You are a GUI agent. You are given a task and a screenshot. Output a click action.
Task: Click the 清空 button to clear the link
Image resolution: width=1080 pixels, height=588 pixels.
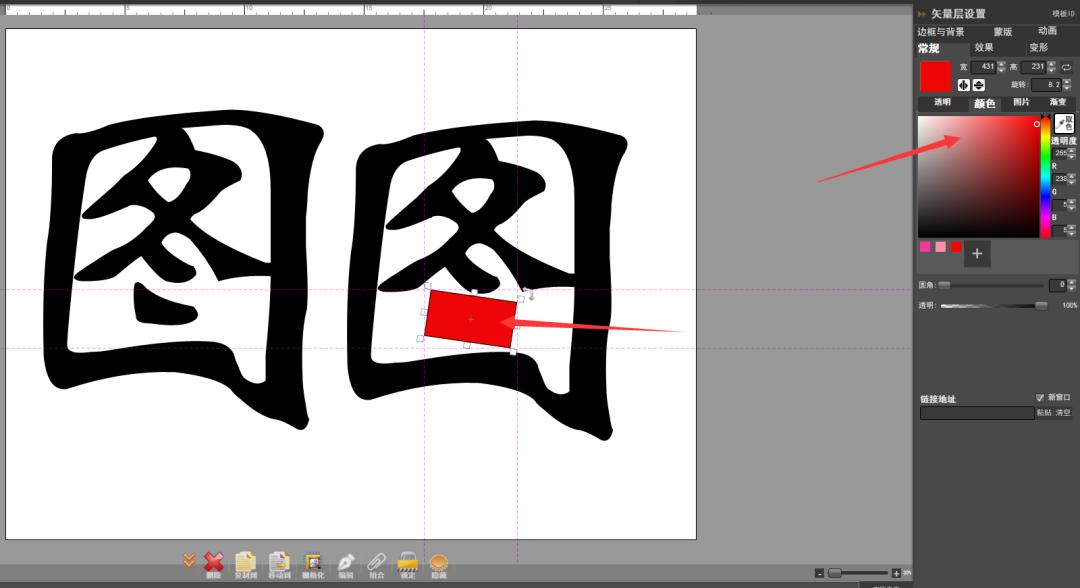tap(1063, 412)
